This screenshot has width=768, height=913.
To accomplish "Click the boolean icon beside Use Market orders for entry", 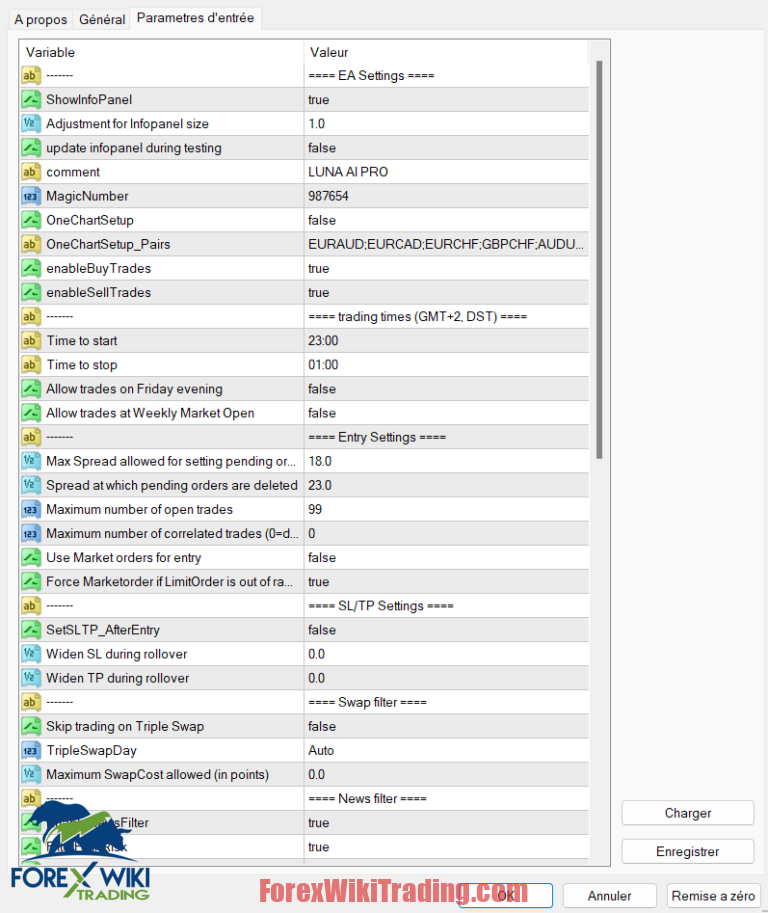I will [x=31, y=558].
